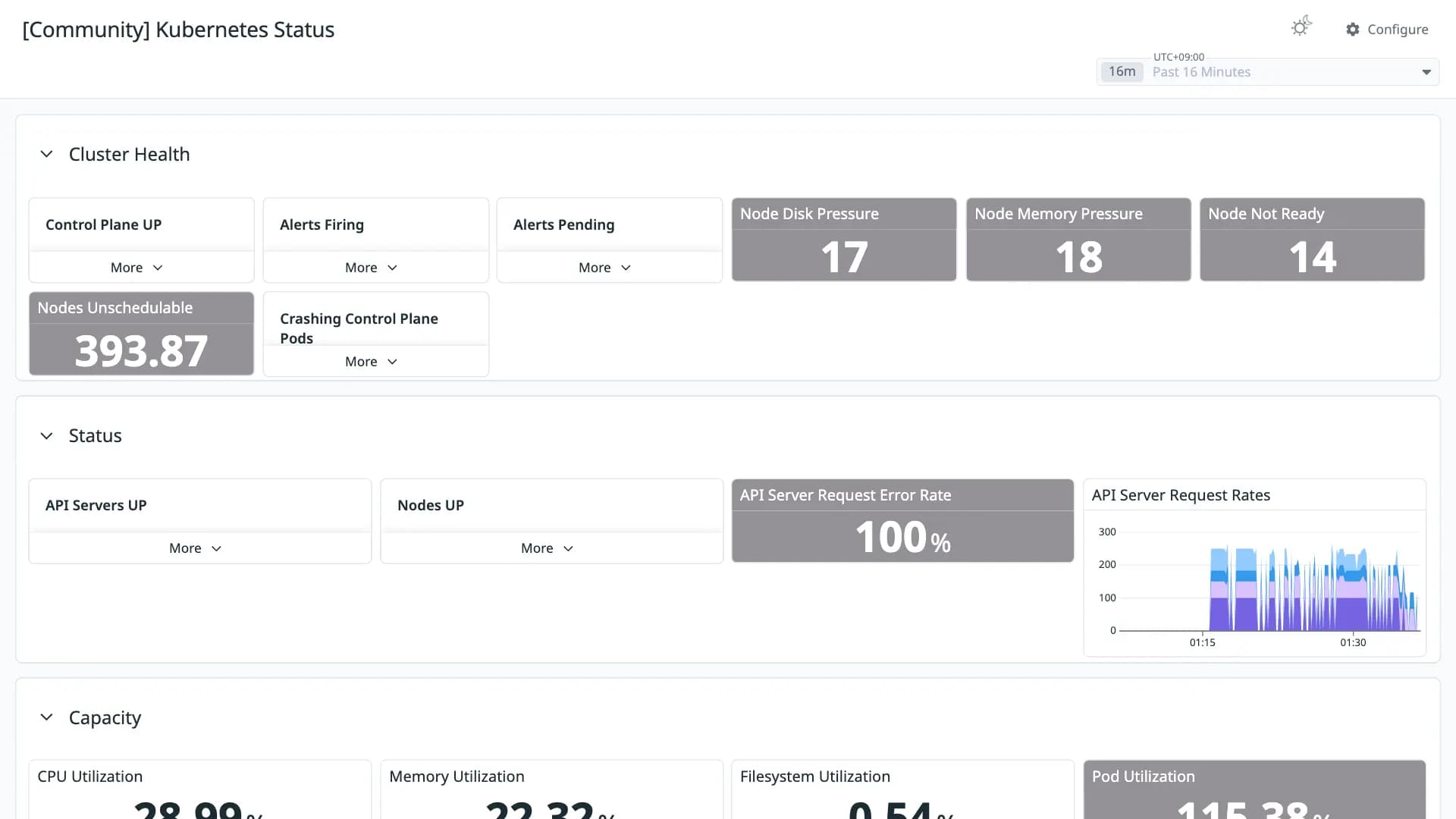Click the Filesystem Utilization panel title
Viewport: 1456px width, 819px height.
814,777
